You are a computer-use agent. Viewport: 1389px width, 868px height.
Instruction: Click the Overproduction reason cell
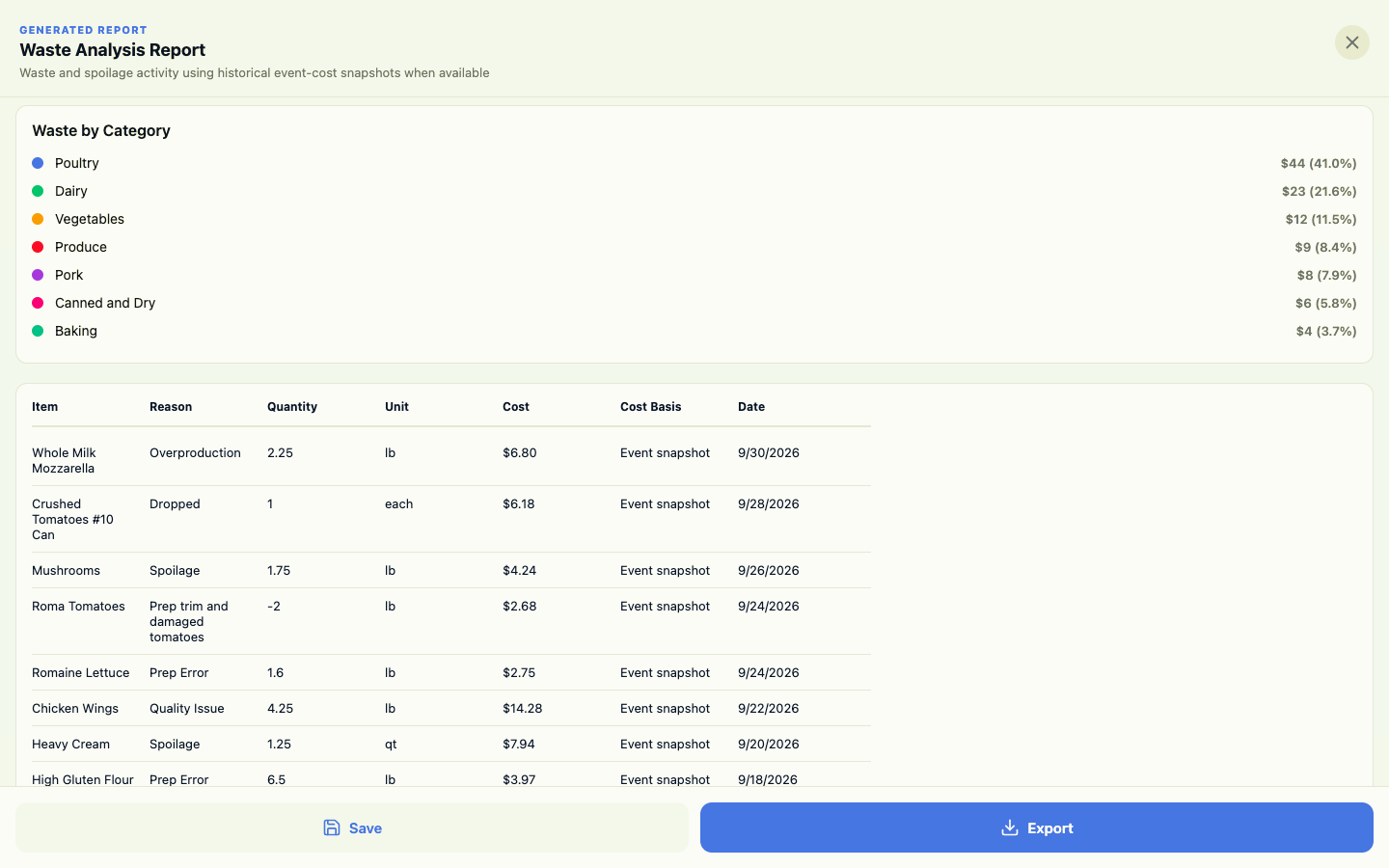[x=195, y=452]
